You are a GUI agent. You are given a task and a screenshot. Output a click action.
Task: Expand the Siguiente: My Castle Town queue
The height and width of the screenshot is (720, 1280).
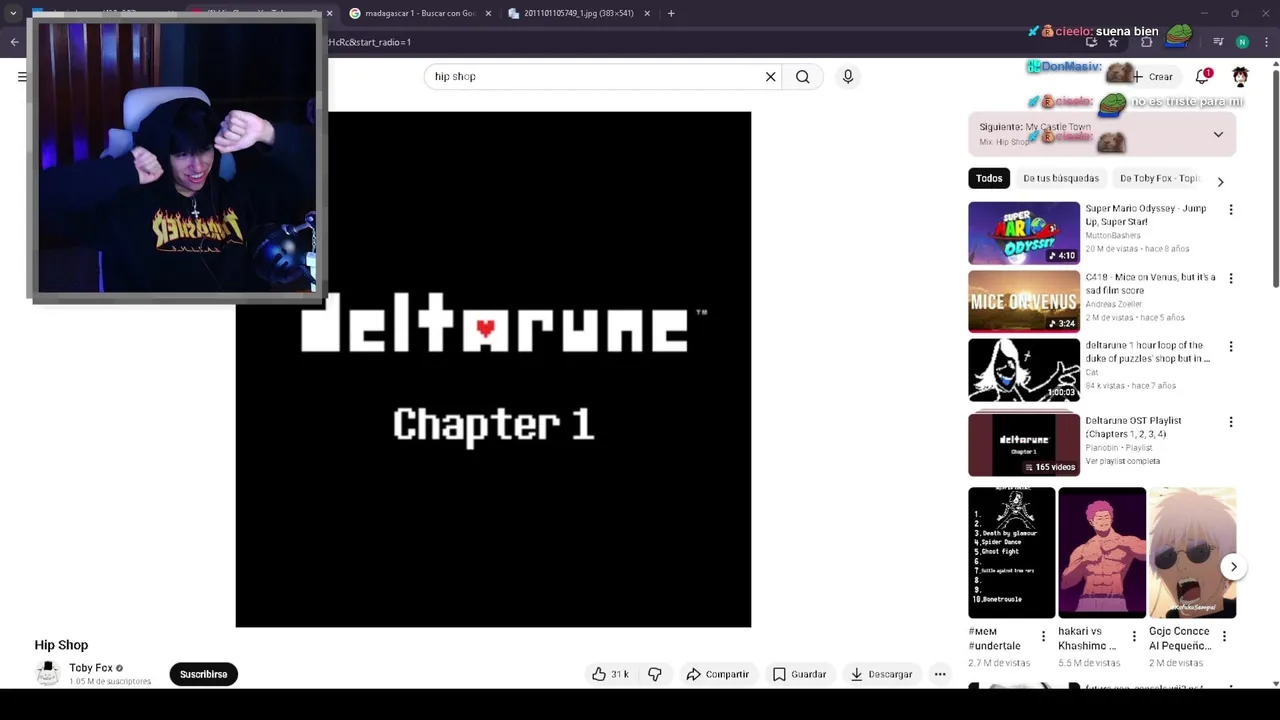tap(1218, 134)
